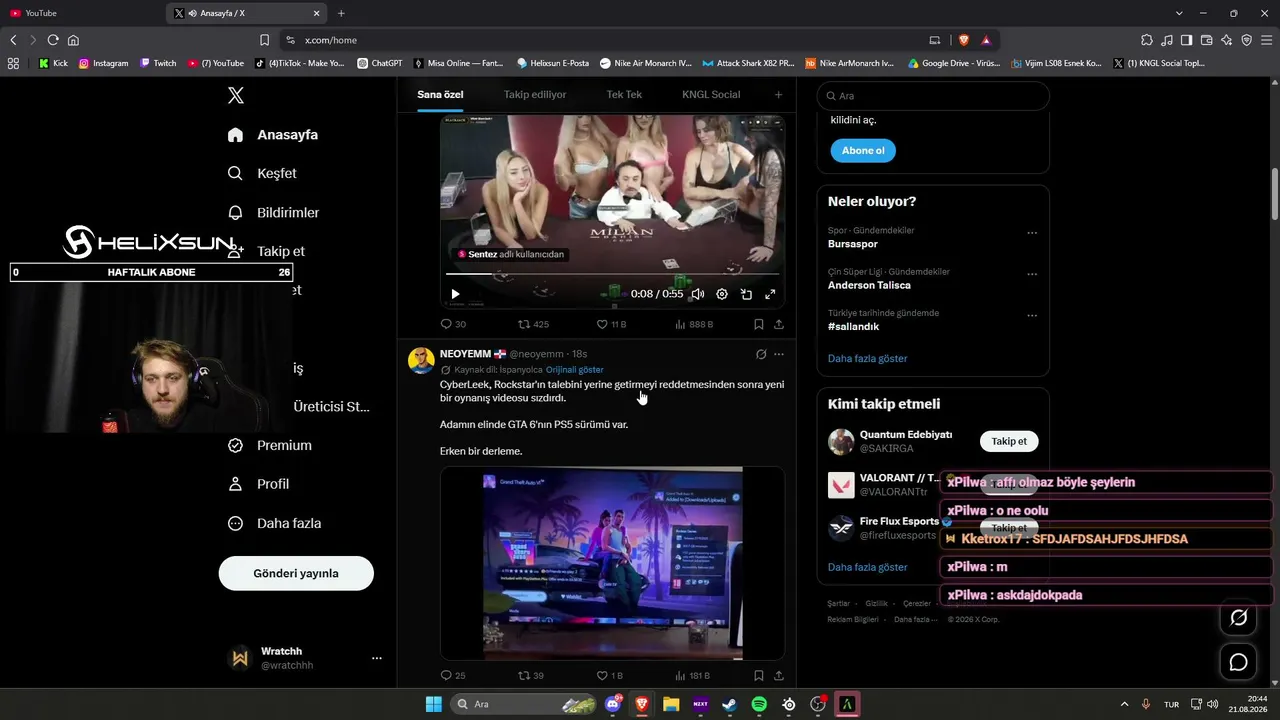Viewport: 1280px width, 720px height.
Task: Share the NEOYEMM post
Action: pyautogui.click(x=779, y=675)
